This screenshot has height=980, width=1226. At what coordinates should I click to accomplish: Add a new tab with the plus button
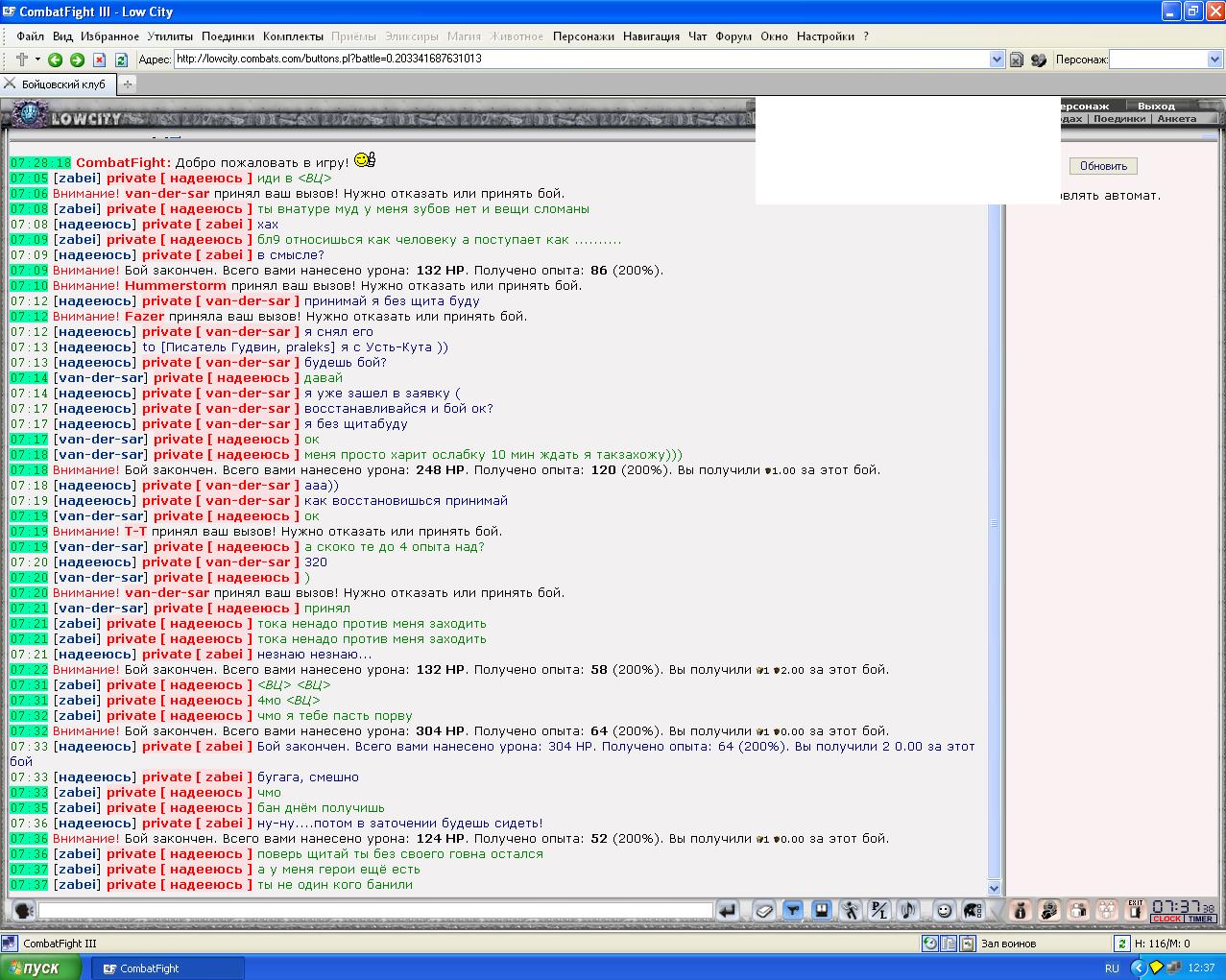coord(127,84)
